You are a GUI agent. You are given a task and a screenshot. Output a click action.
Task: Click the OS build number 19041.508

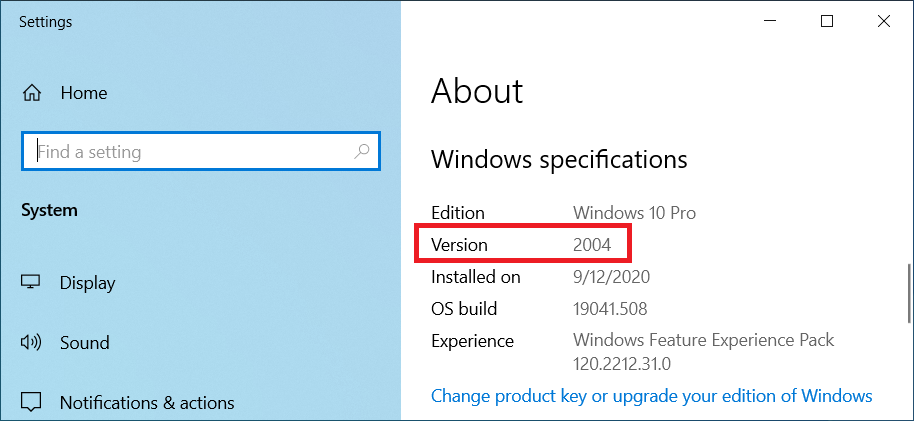point(610,308)
